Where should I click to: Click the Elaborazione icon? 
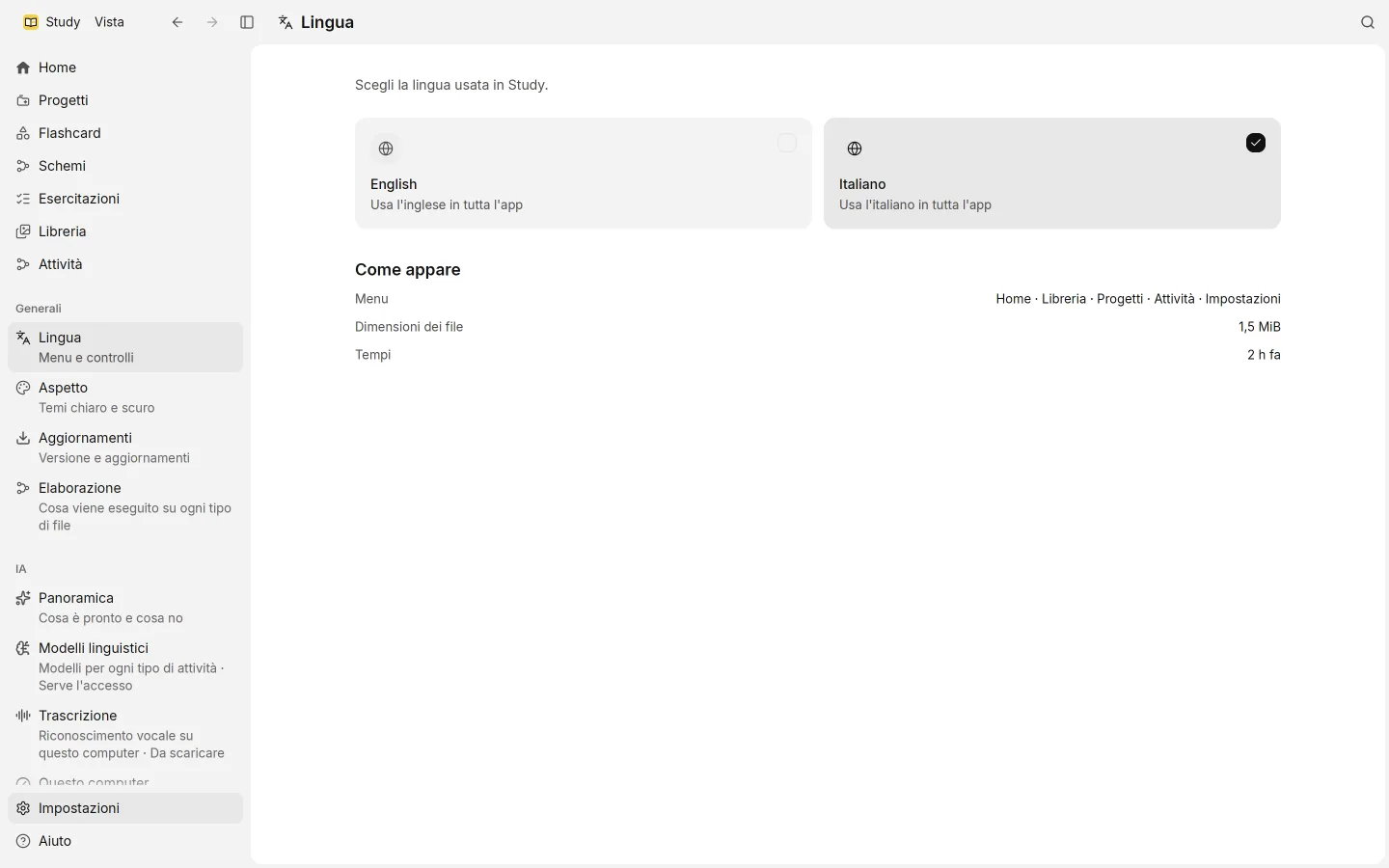[x=23, y=488]
